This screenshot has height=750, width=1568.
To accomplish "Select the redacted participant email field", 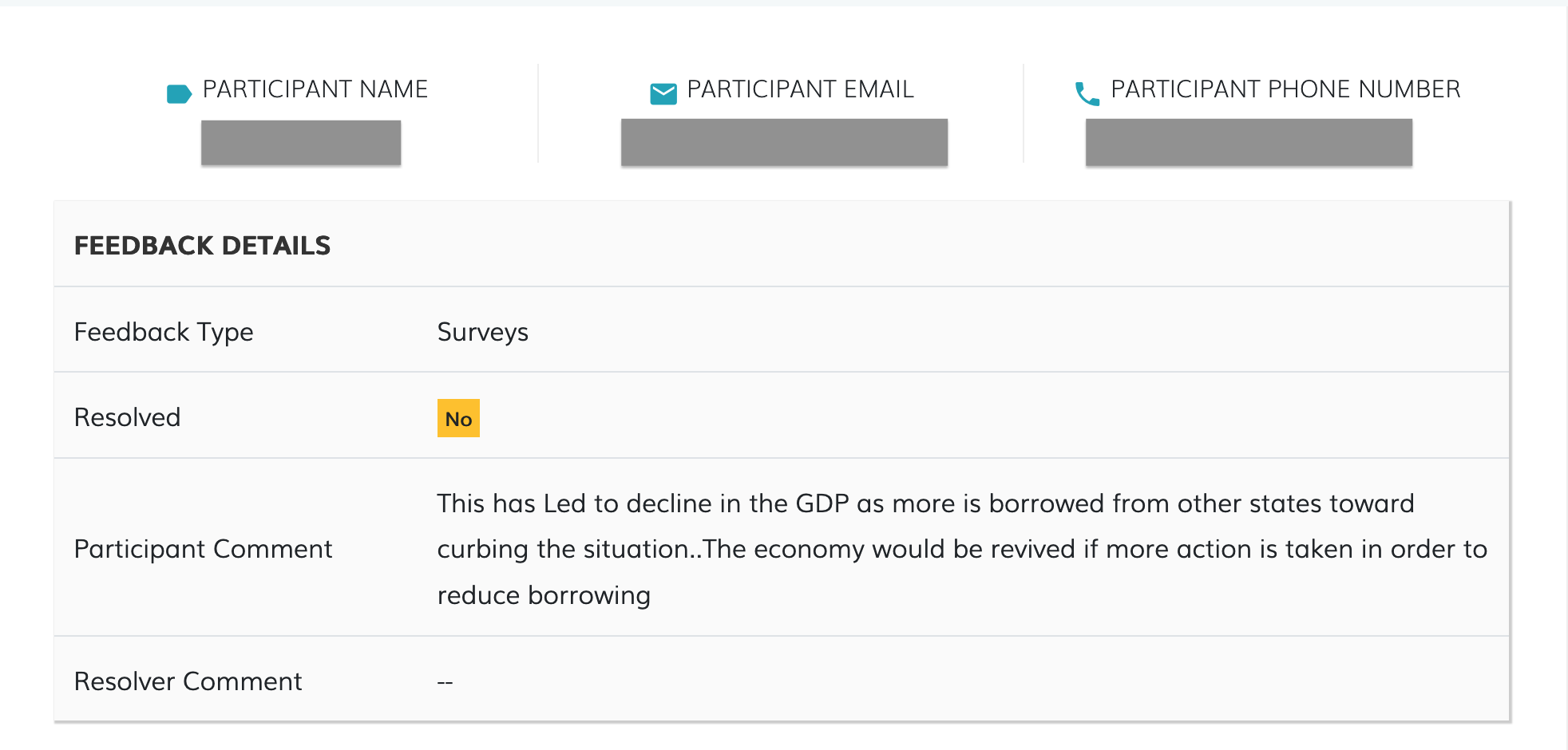I will tap(784, 143).
